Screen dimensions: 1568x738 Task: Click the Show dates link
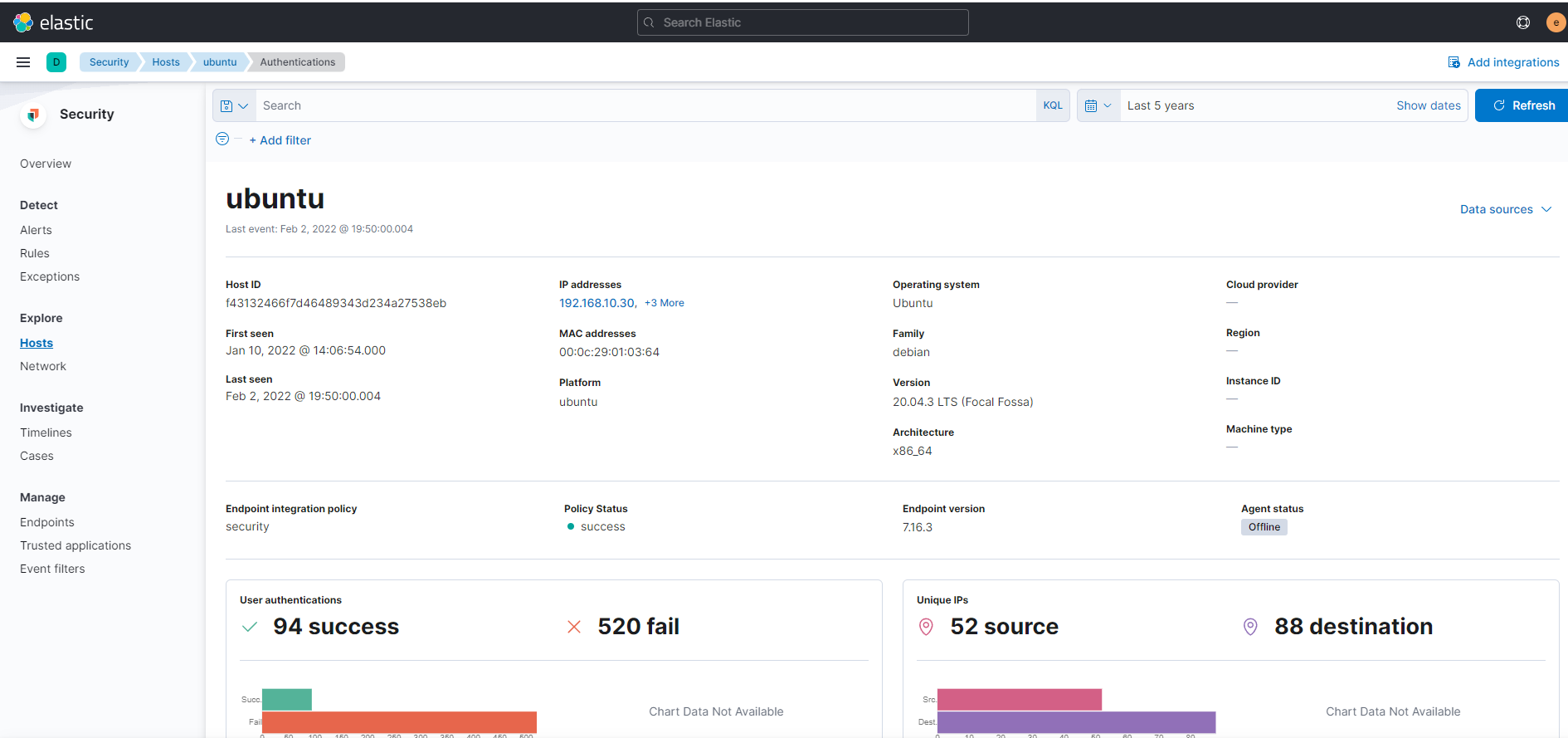click(1428, 105)
